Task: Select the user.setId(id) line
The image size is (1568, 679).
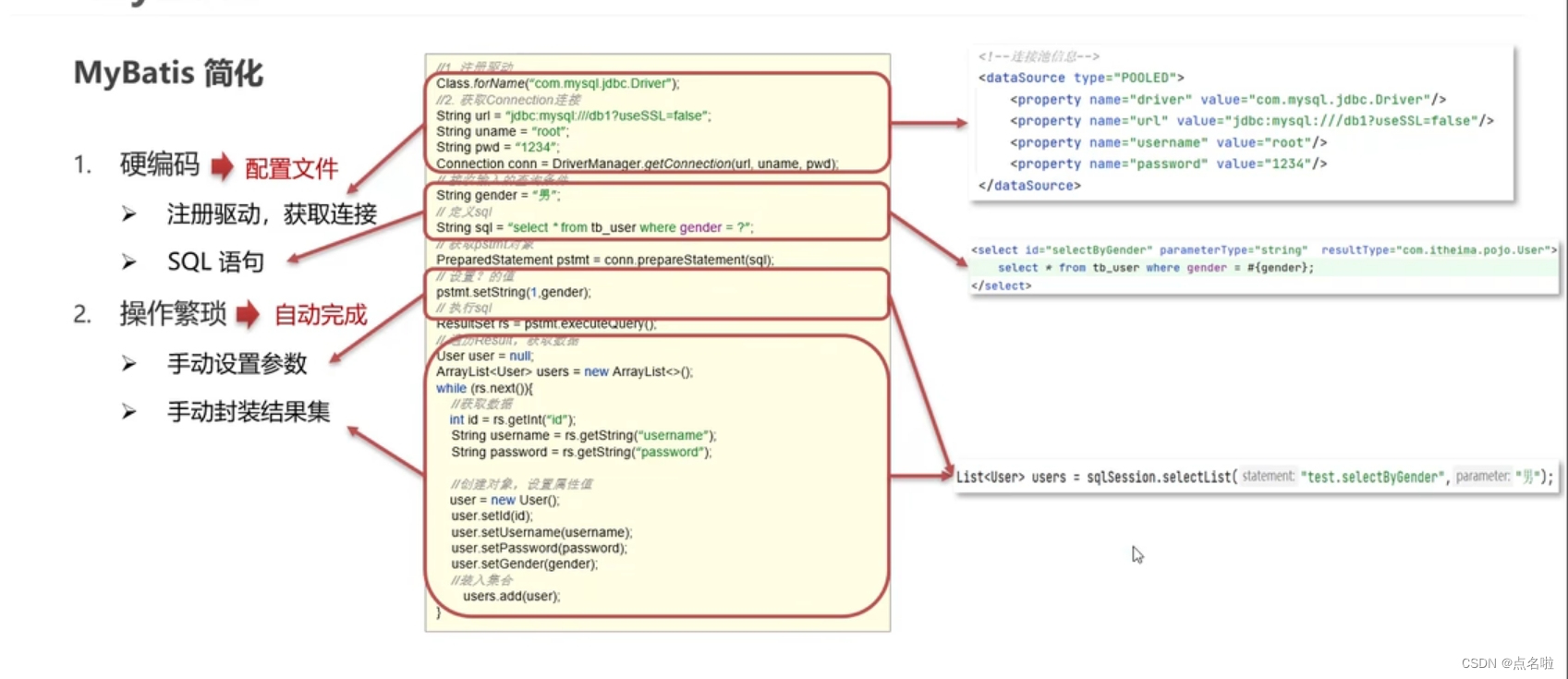Action: point(492,515)
